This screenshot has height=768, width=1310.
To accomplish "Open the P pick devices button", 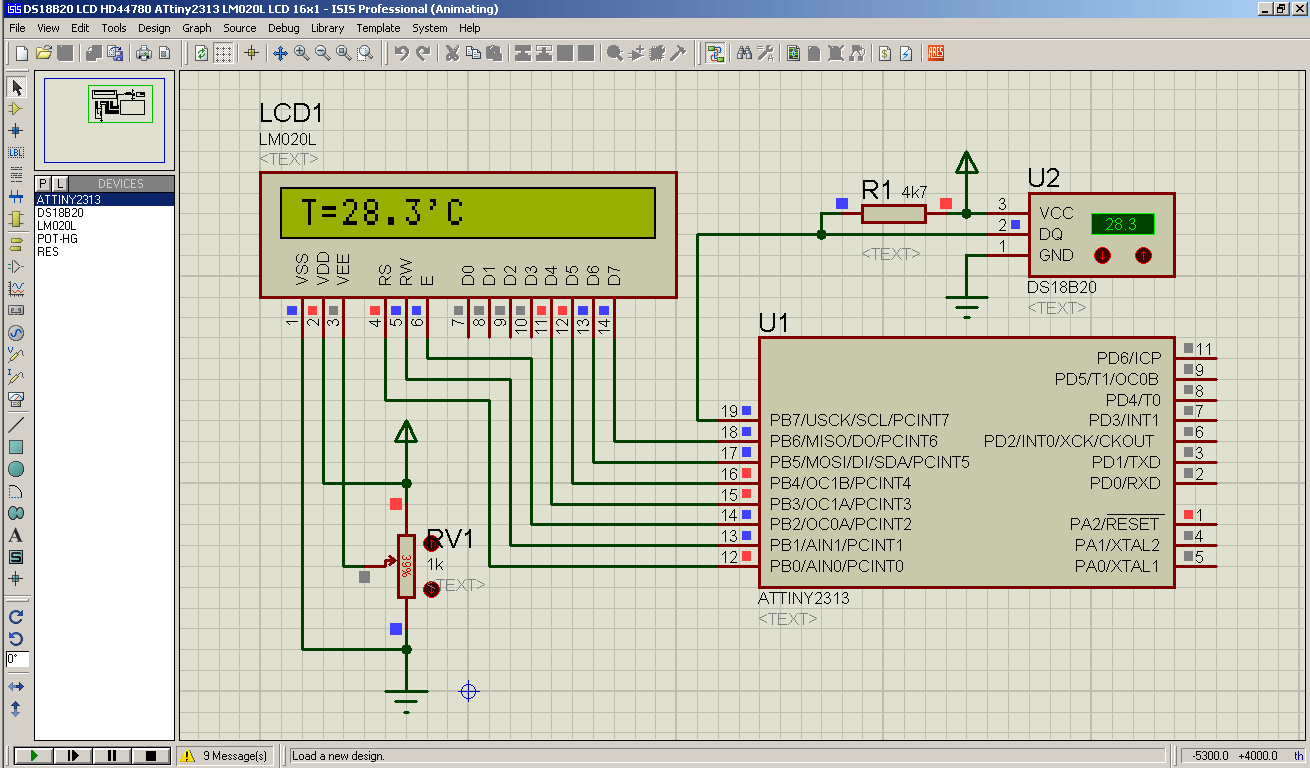I will click(43, 184).
